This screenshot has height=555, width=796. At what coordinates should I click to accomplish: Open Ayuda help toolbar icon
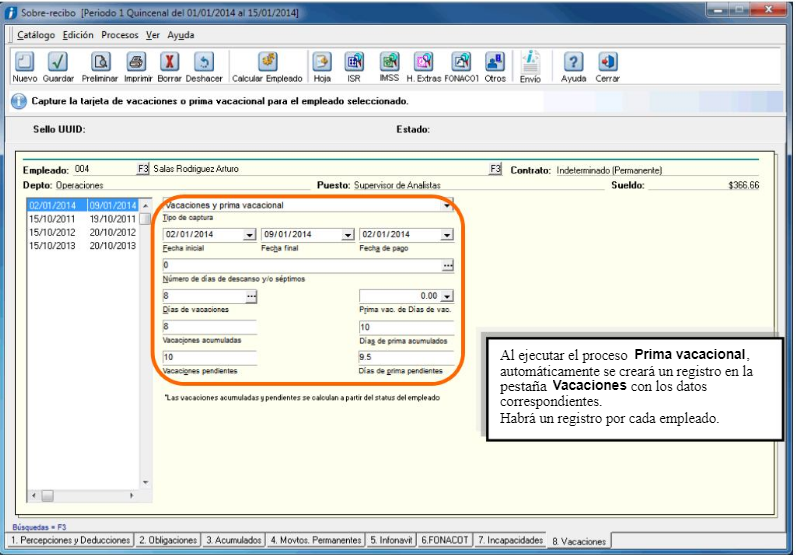(573, 62)
